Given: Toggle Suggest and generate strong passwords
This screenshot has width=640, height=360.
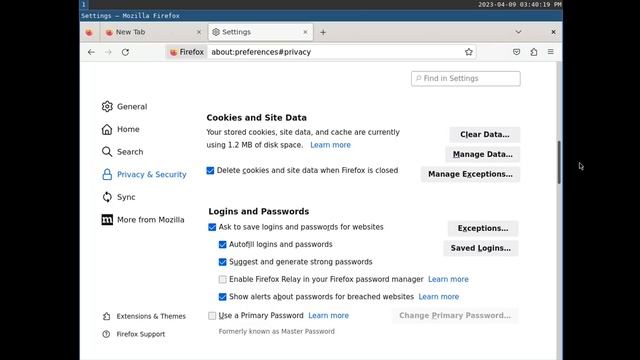Looking at the screenshot, I should tap(222, 262).
